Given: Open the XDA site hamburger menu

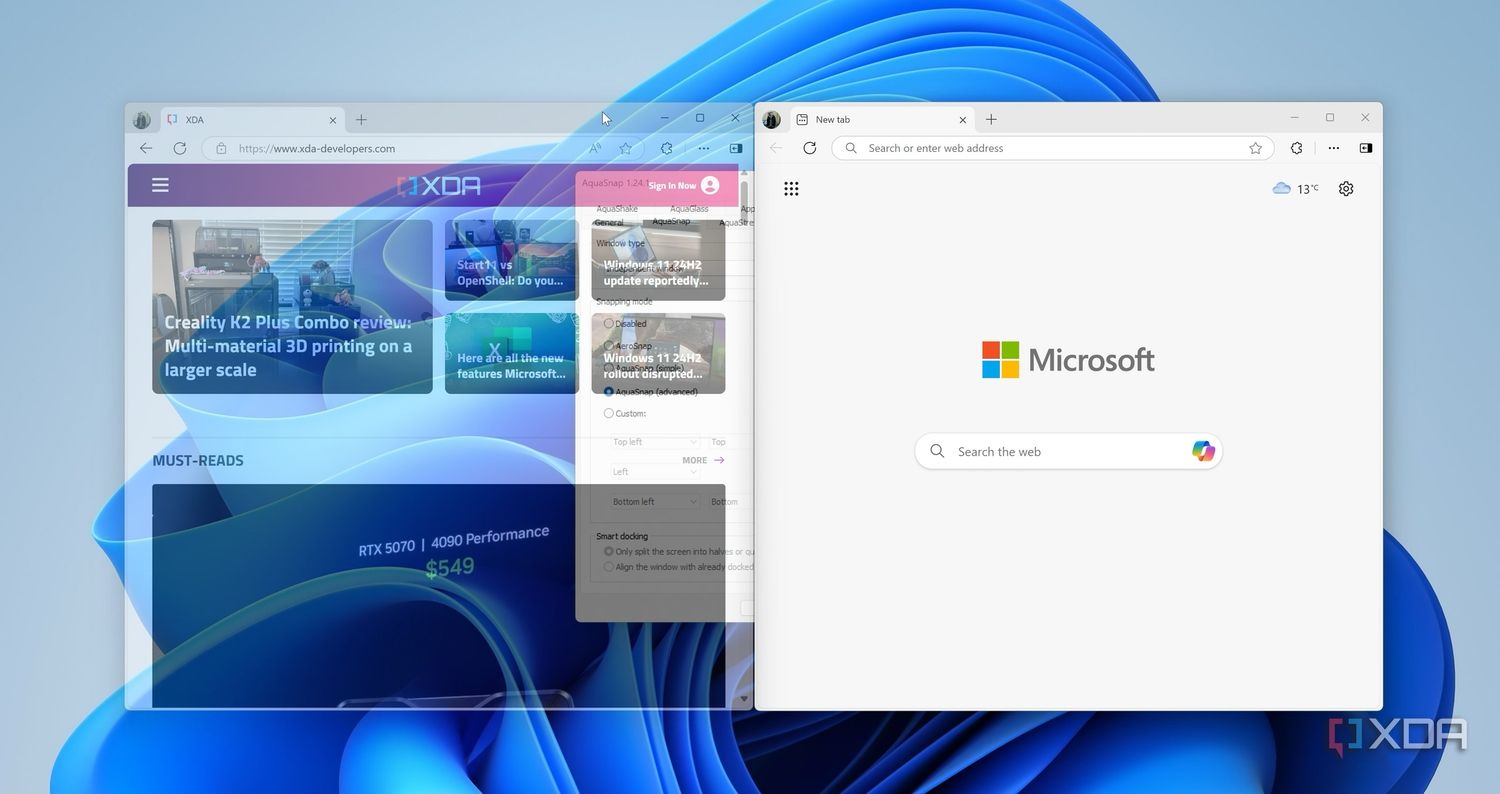Looking at the screenshot, I should 160,185.
